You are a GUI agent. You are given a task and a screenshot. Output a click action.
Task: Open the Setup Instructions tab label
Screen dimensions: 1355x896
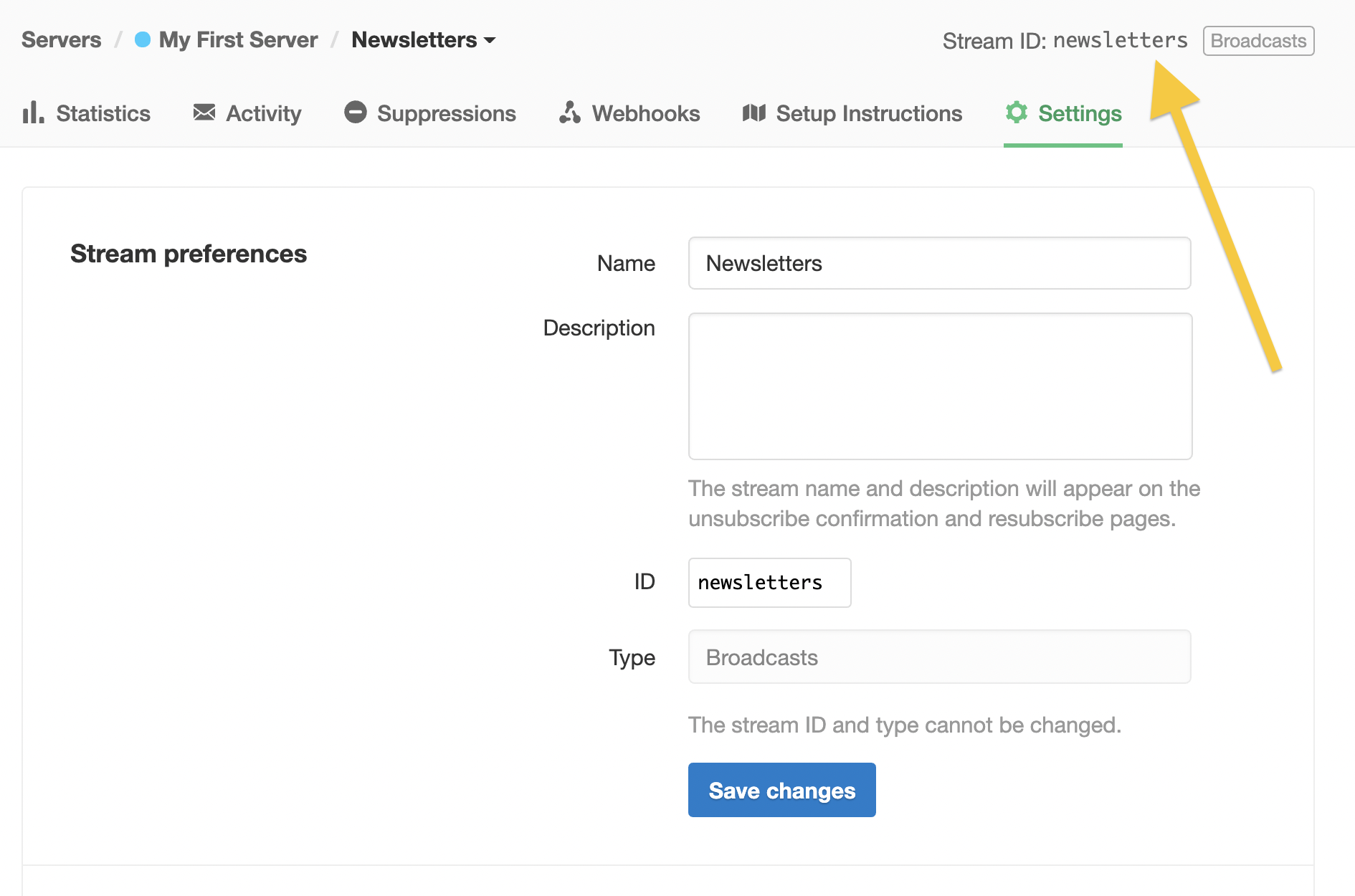point(869,113)
